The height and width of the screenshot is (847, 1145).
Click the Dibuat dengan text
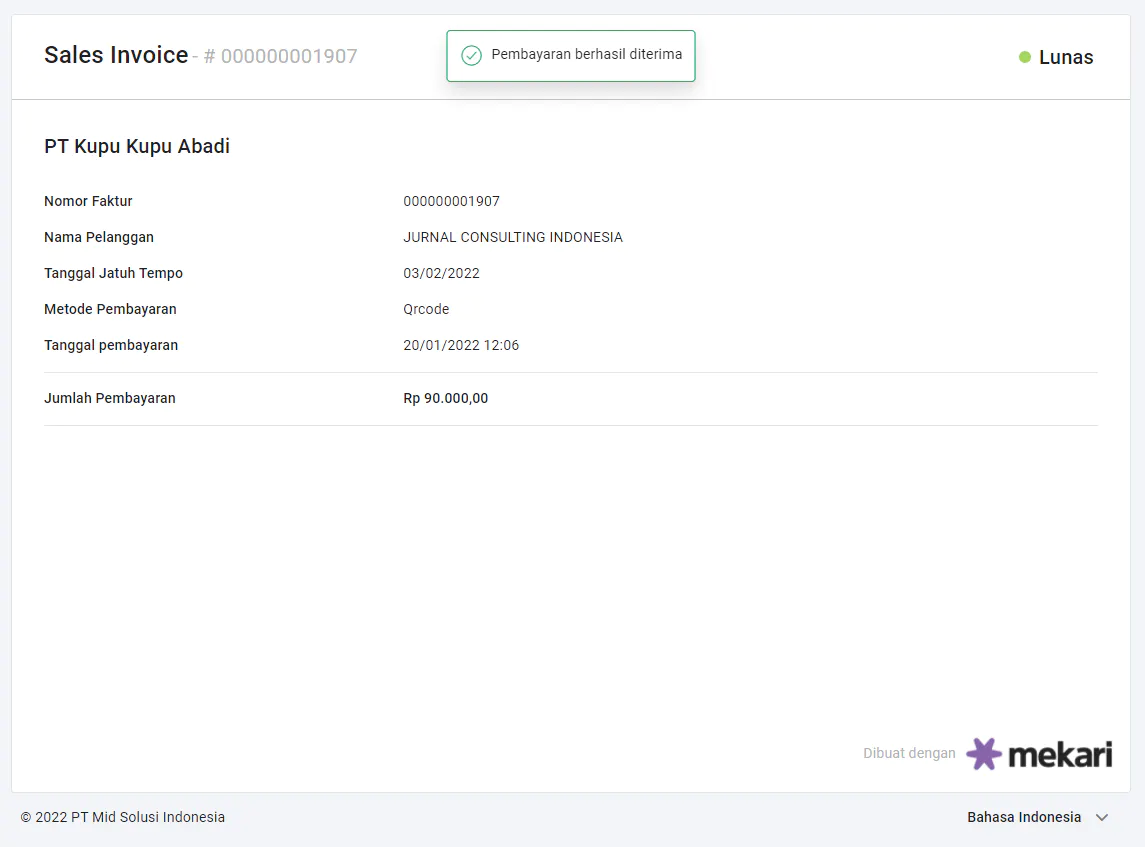(x=909, y=753)
